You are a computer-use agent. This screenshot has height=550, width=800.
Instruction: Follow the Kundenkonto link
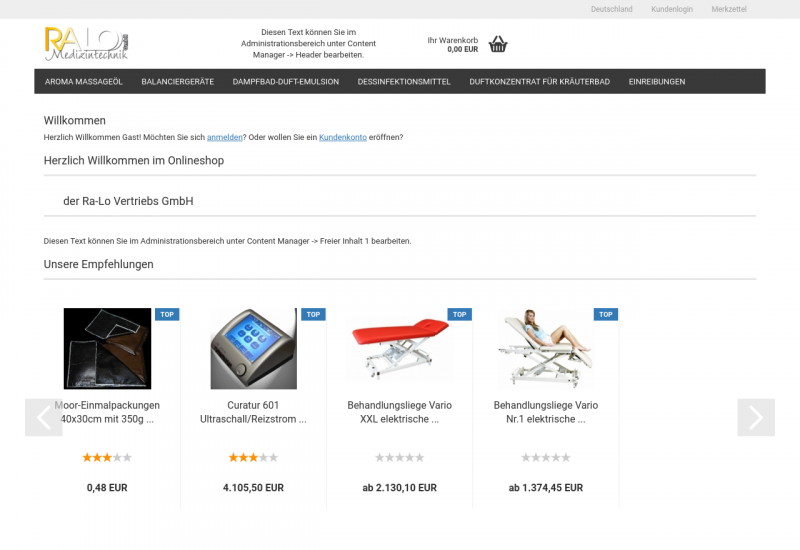coord(343,137)
